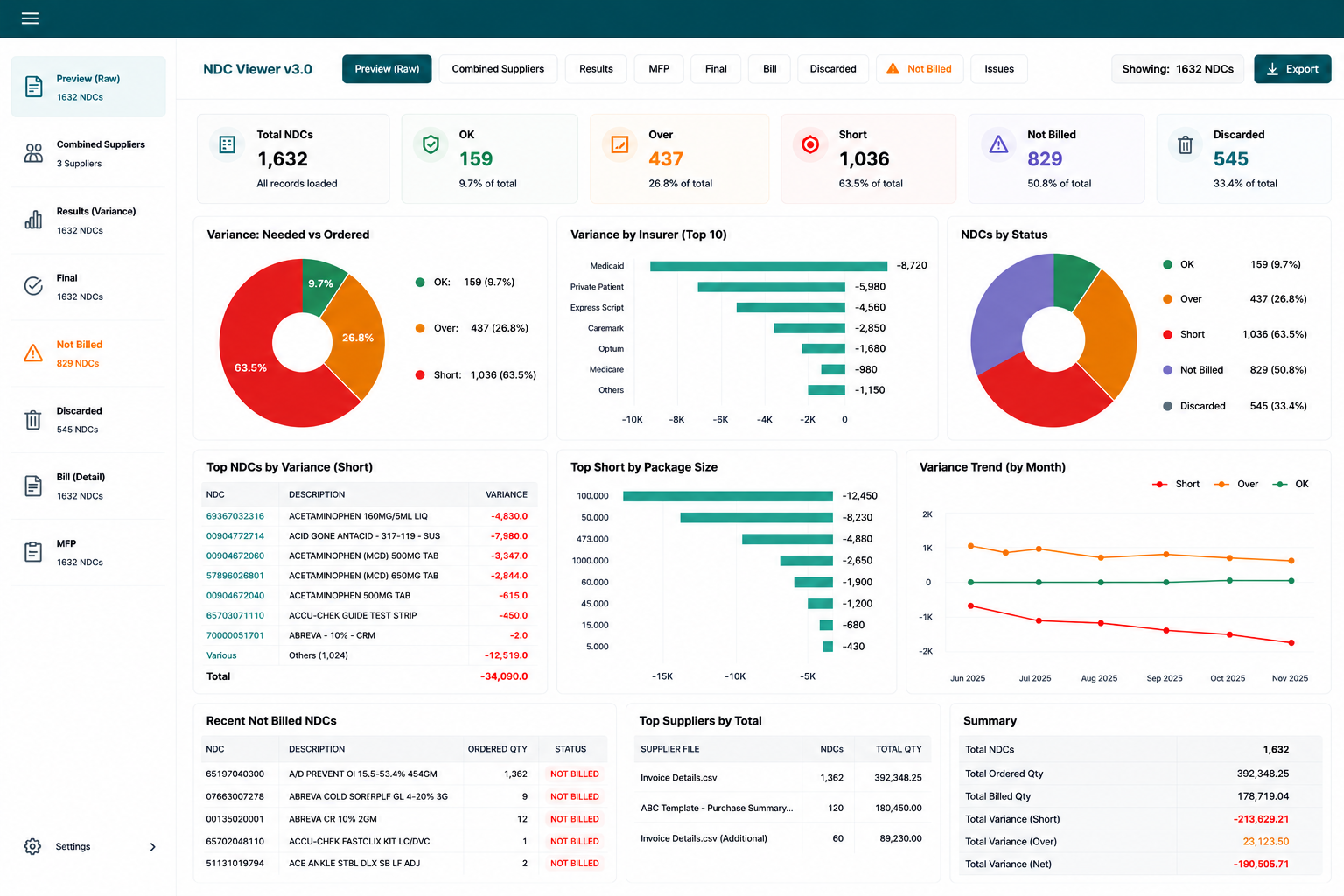Click the Nov 2025 axis label
1344x896 pixels.
(x=1290, y=678)
